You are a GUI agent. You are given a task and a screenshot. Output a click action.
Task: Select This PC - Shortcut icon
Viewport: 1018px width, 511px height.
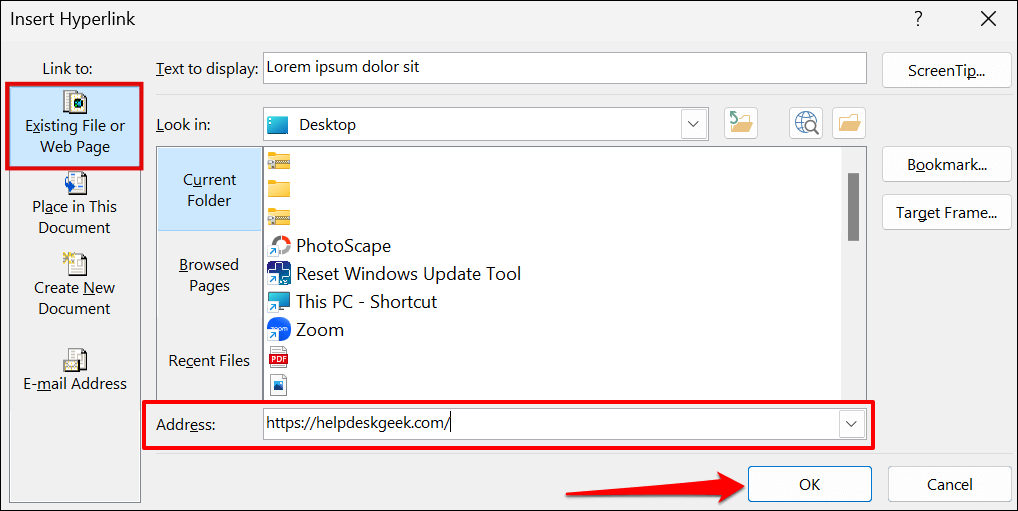[x=279, y=302]
